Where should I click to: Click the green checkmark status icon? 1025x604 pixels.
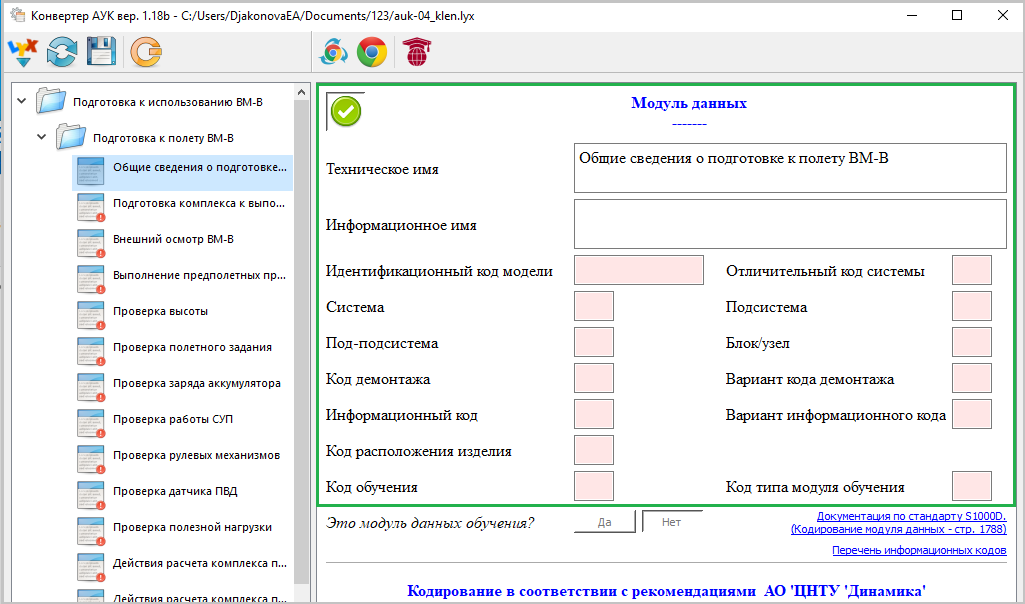tap(346, 112)
